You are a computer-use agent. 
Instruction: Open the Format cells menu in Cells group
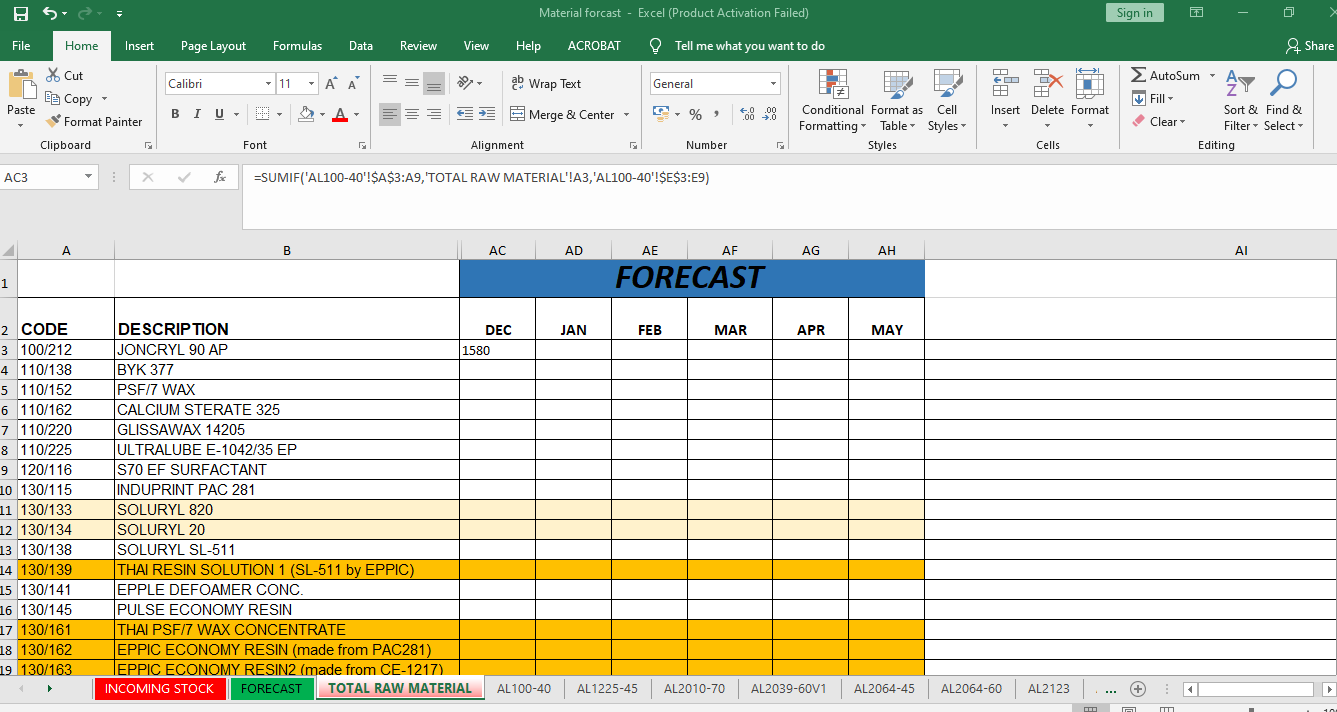click(1090, 98)
